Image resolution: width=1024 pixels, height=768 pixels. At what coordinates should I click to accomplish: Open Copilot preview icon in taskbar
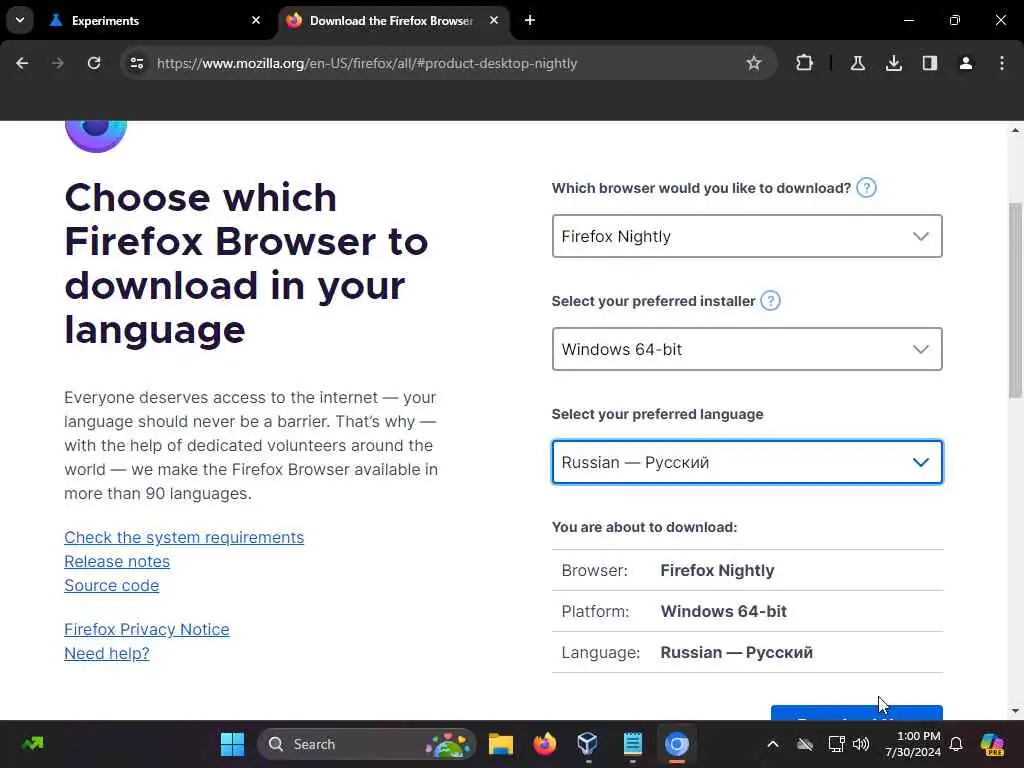pos(992,744)
